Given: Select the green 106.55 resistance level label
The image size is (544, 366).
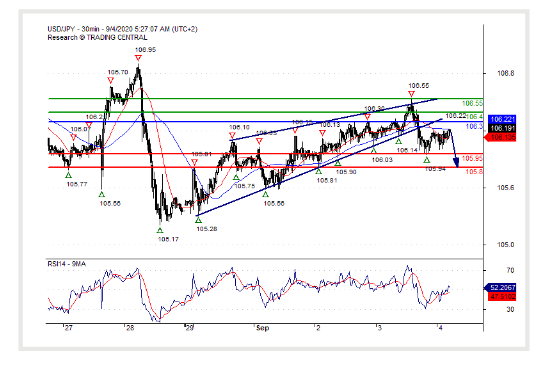Looking at the screenshot, I should [x=472, y=103].
